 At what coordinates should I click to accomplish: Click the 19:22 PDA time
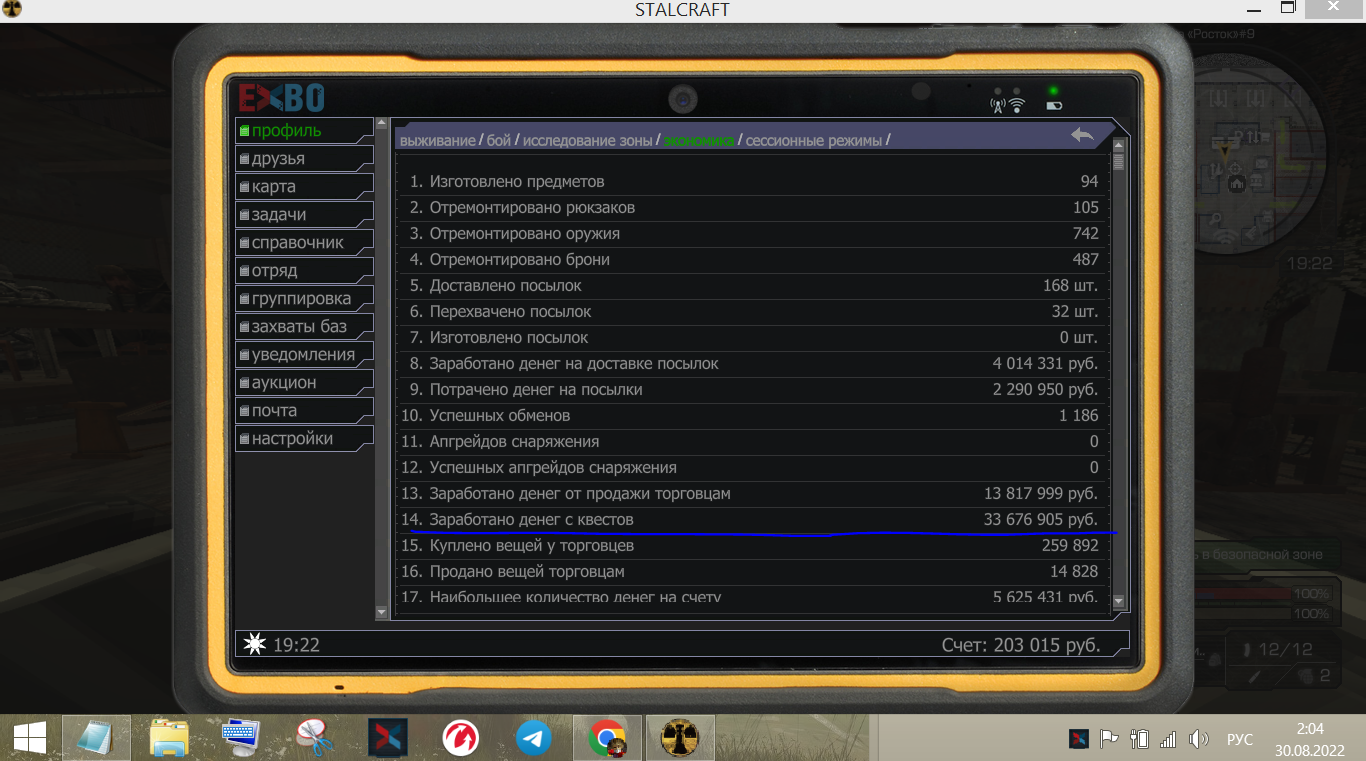click(x=296, y=645)
